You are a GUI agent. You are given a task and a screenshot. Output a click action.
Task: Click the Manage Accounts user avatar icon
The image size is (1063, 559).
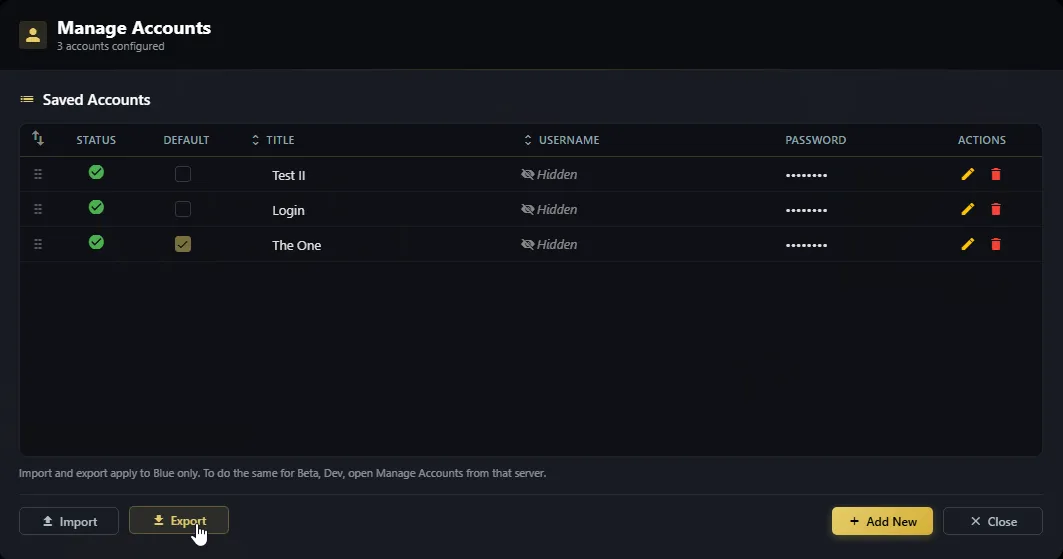pos(33,35)
